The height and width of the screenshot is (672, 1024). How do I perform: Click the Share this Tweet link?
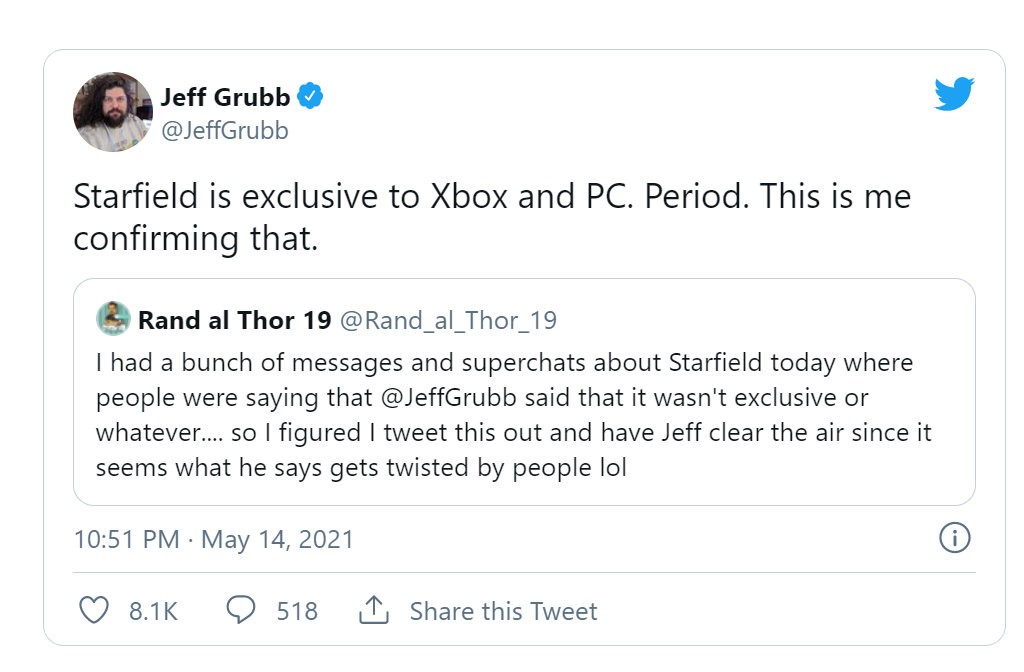[503, 611]
